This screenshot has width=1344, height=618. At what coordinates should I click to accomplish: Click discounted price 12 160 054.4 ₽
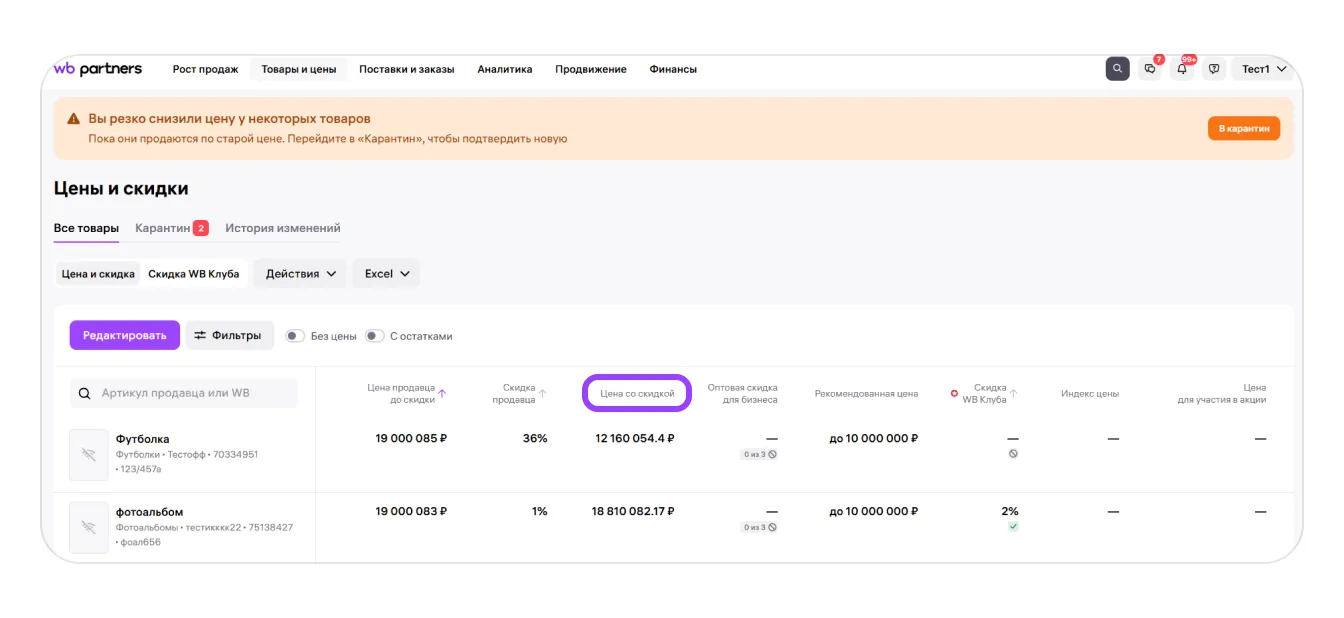[x=635, y=438]
